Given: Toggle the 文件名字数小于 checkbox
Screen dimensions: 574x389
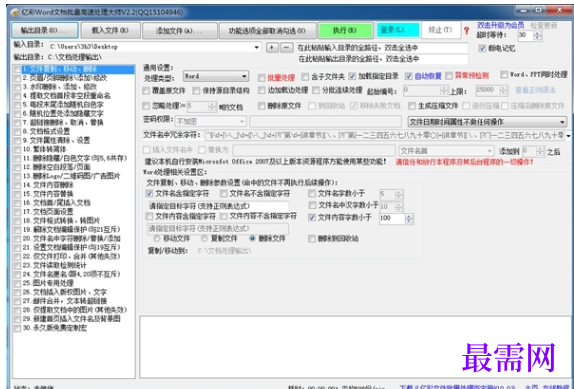Looking at the screenshot, I should 312,193.
